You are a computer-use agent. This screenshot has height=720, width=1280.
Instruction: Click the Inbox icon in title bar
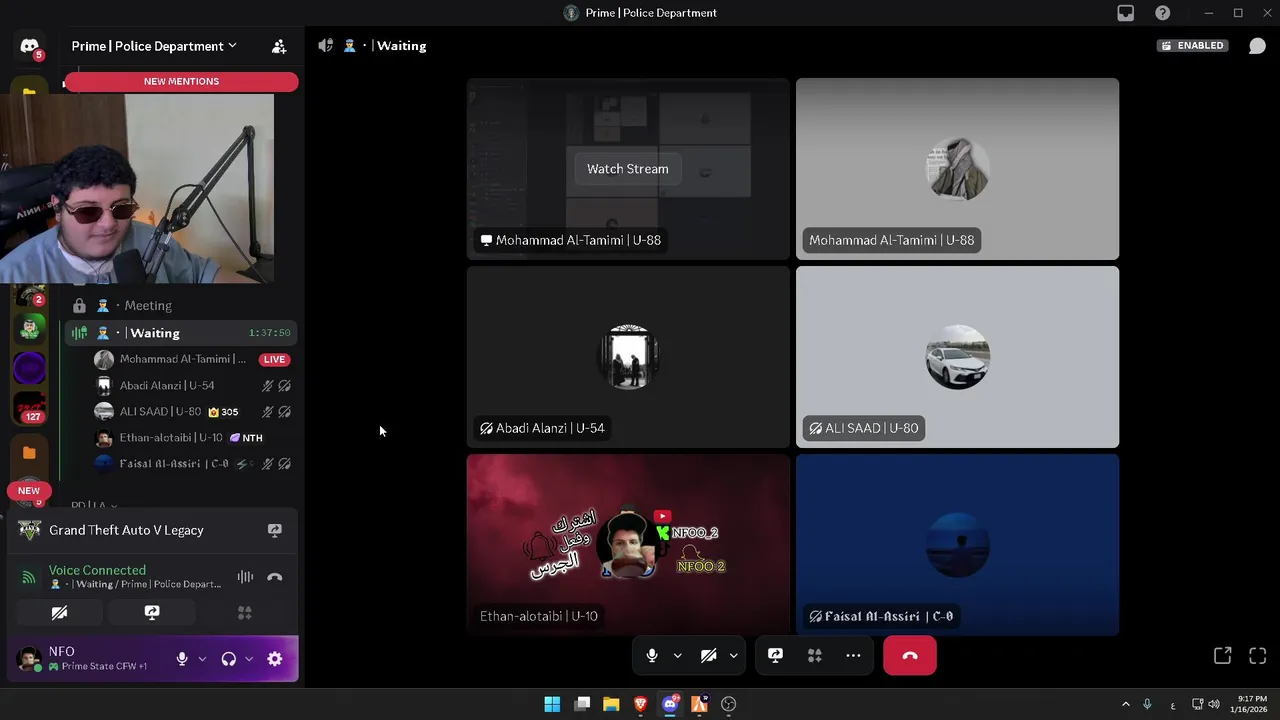coord(1126,13)
